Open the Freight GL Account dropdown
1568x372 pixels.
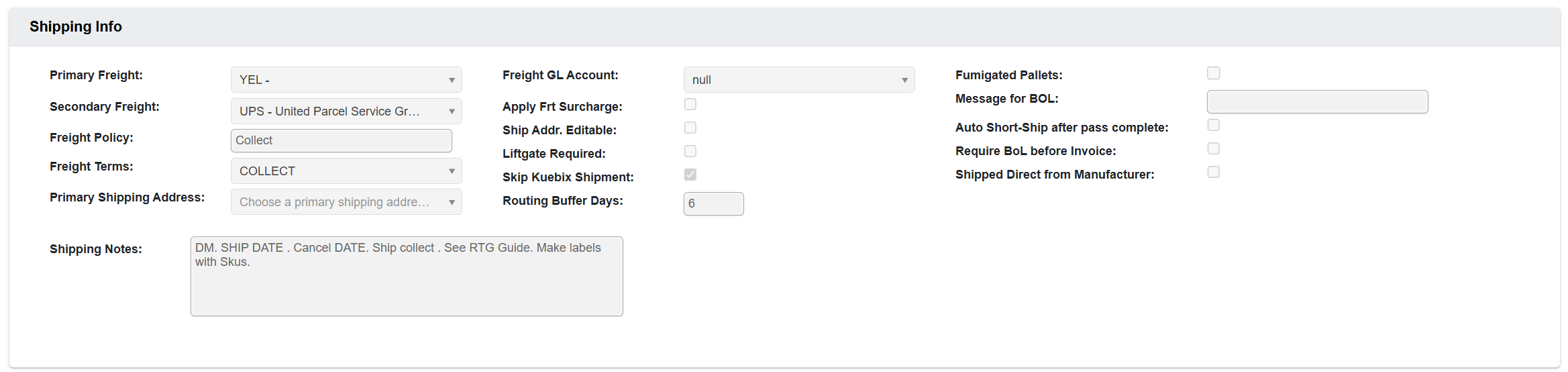click(798, 80)
